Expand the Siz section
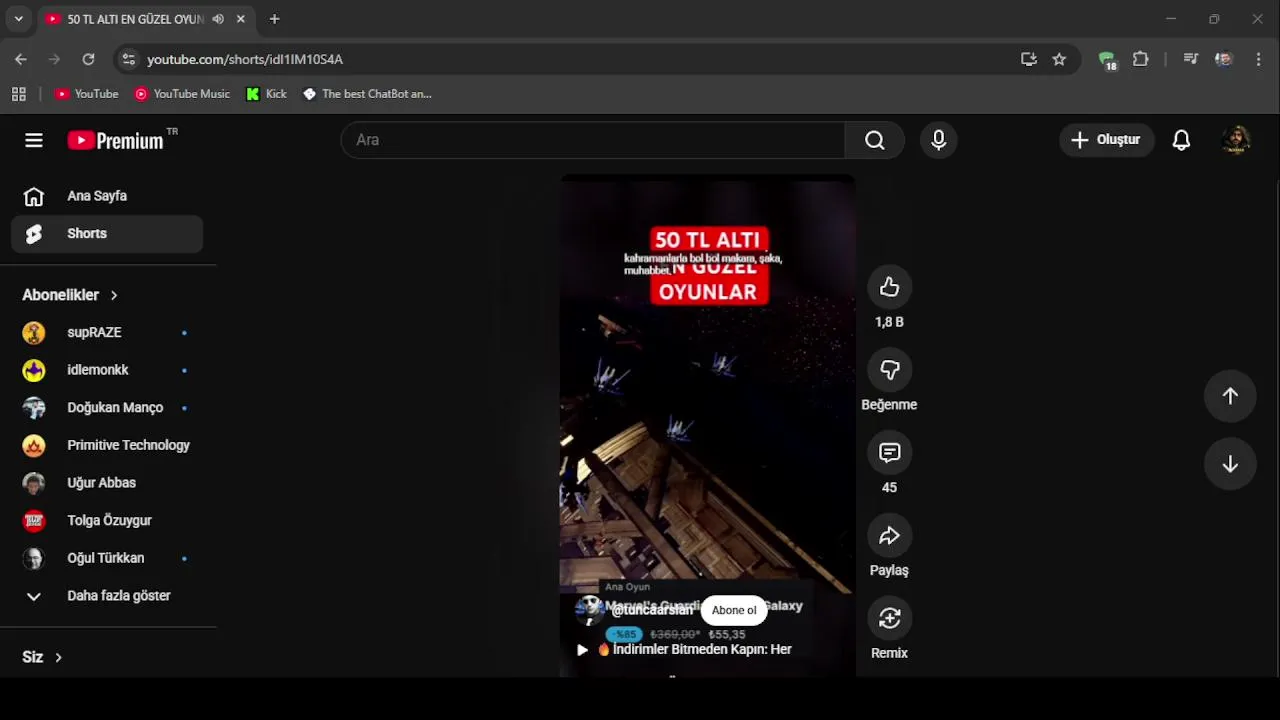Viewport: 1280px width, 720px height. [x=42, y=657]
